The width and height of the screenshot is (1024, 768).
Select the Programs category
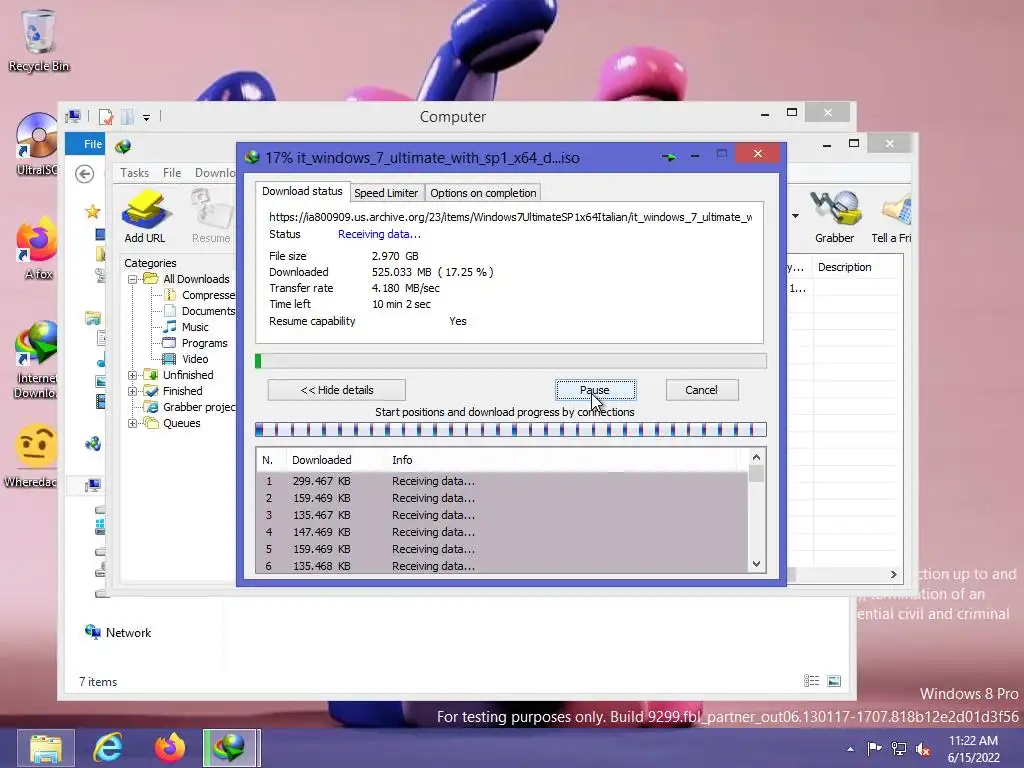coord(195,343)
